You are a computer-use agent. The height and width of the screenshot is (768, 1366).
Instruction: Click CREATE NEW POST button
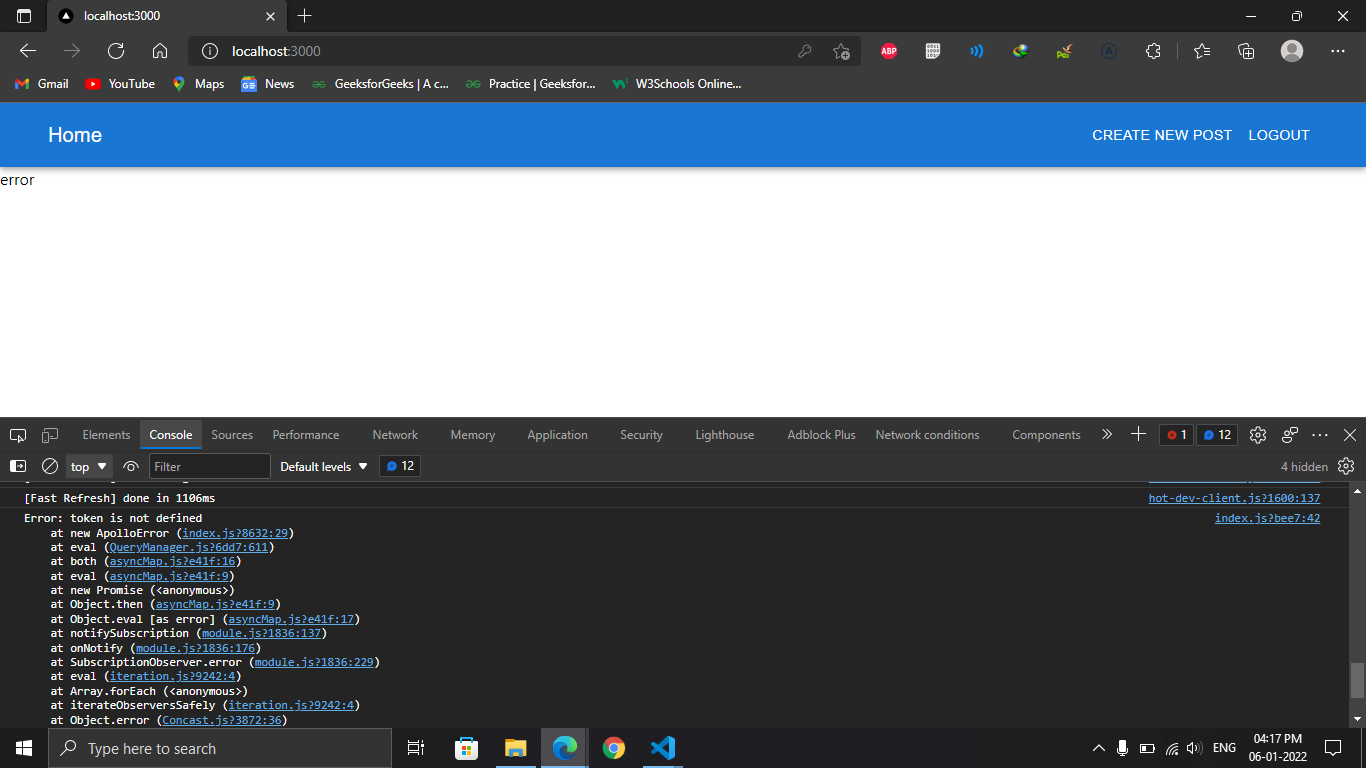(1162, 135)
